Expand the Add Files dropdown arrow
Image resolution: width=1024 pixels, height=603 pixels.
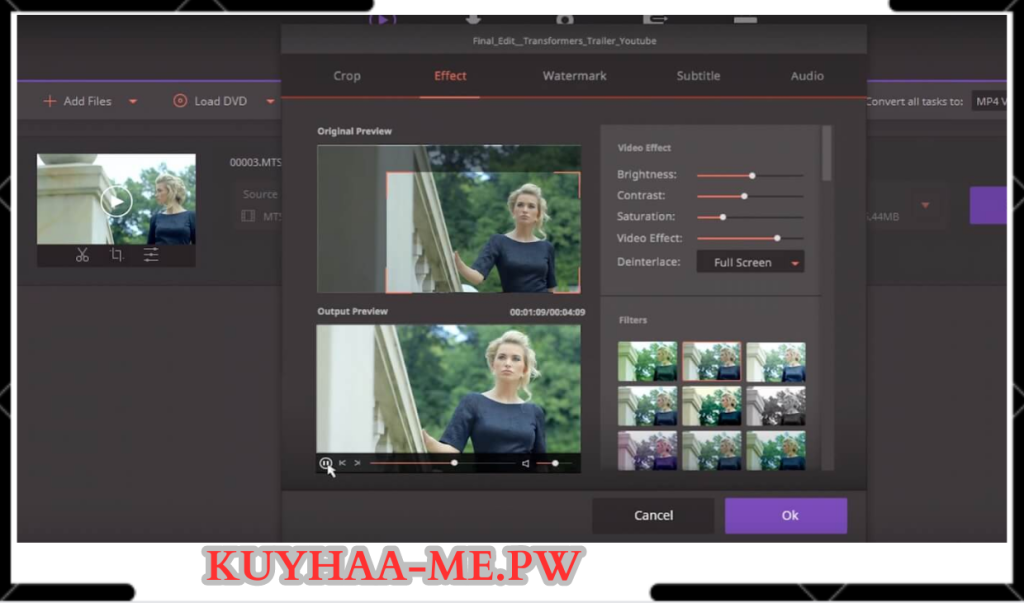[x=133, y=102]
